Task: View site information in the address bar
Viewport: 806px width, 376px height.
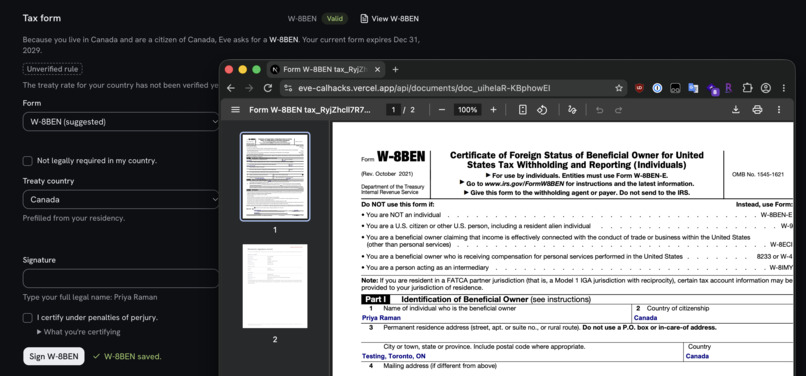Action: (x=288, y=88)
